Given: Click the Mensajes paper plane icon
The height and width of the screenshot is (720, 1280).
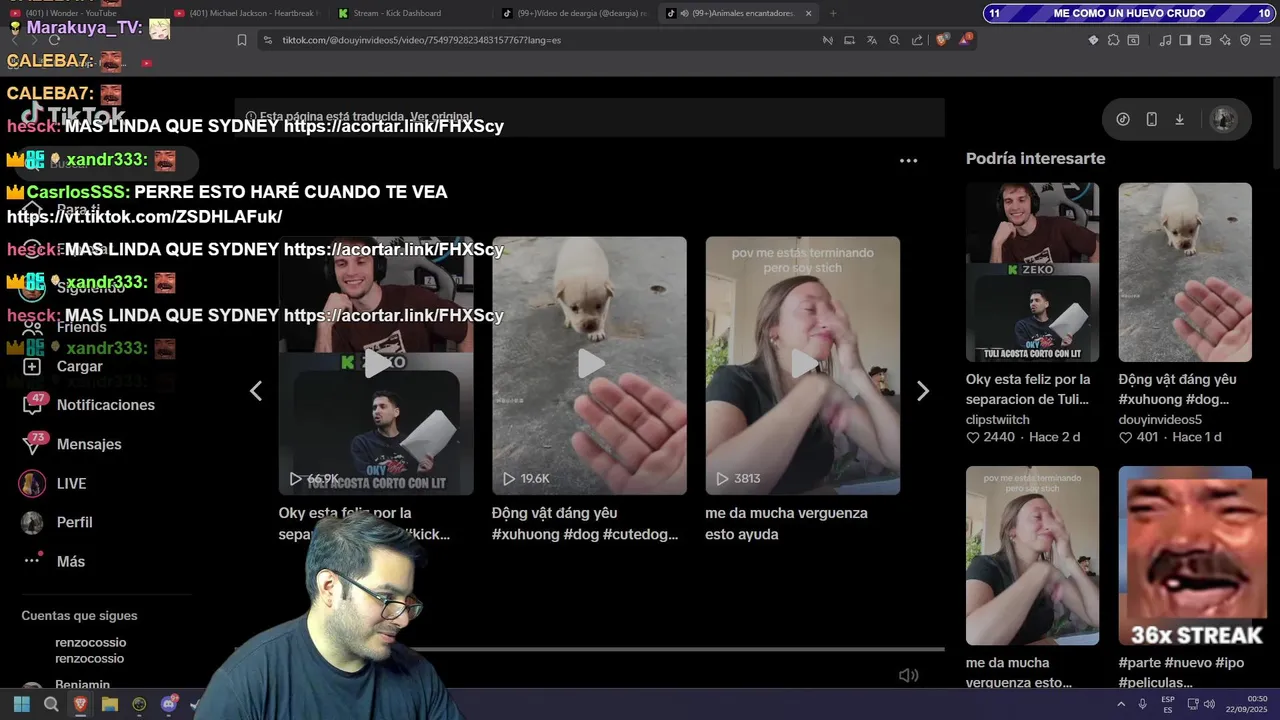Looking at the screenshot, I should point(32,444).
